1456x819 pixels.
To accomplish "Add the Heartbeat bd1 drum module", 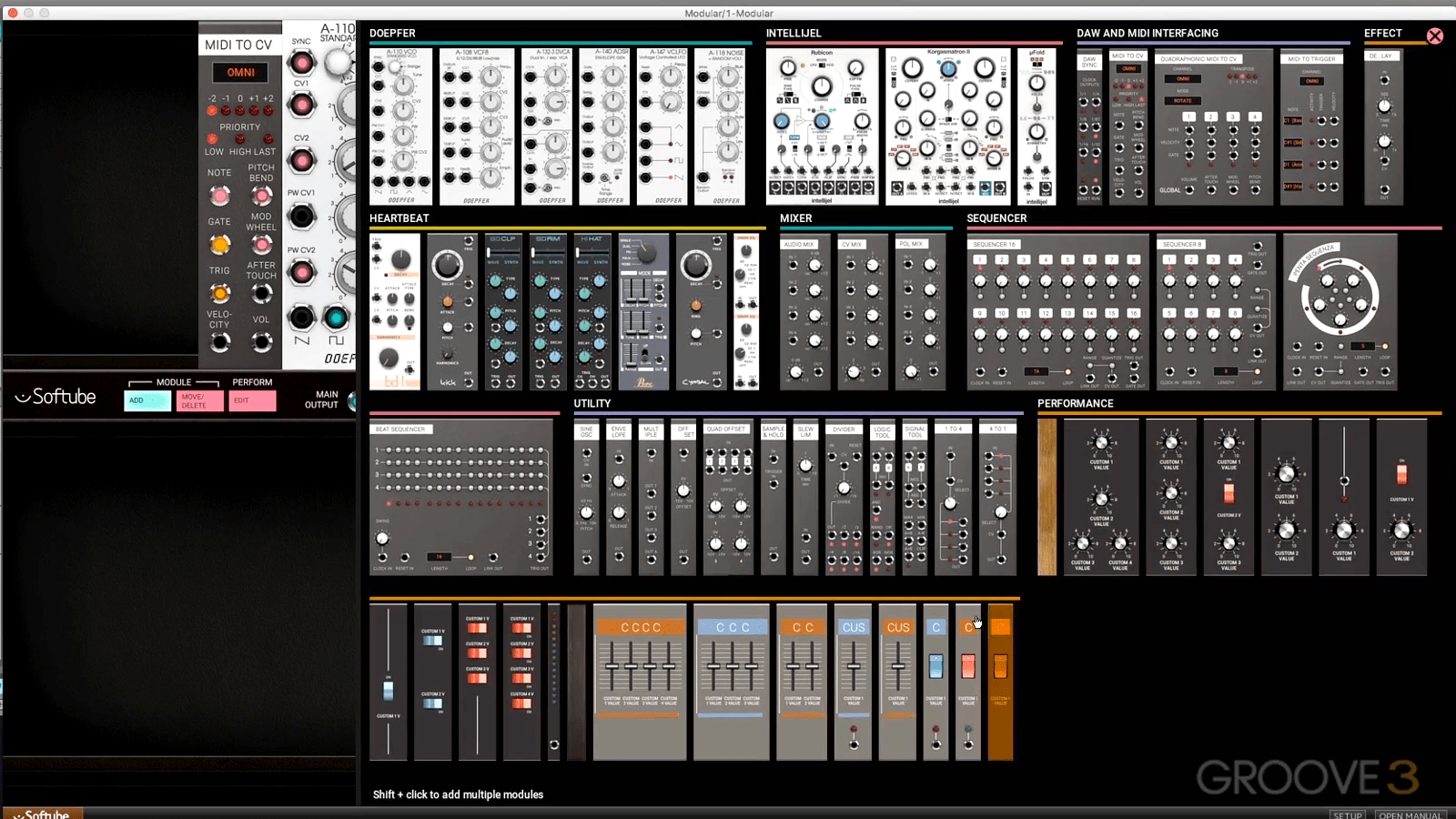I will 395,312.
